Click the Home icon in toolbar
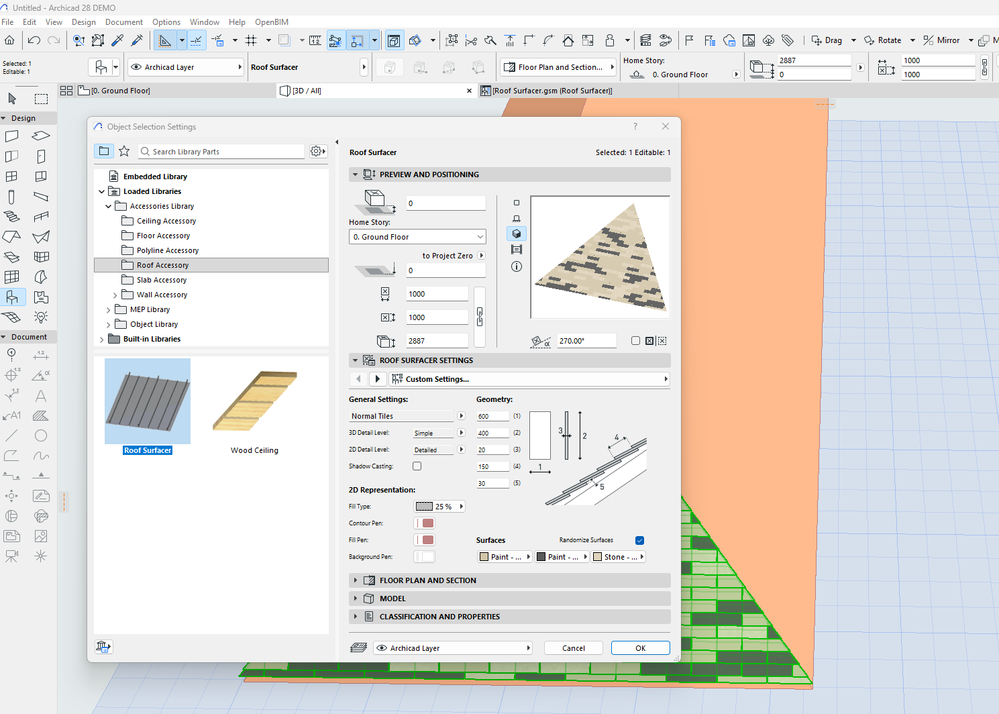This screenshot has width=999, height=714. click(x=10, y=41)
